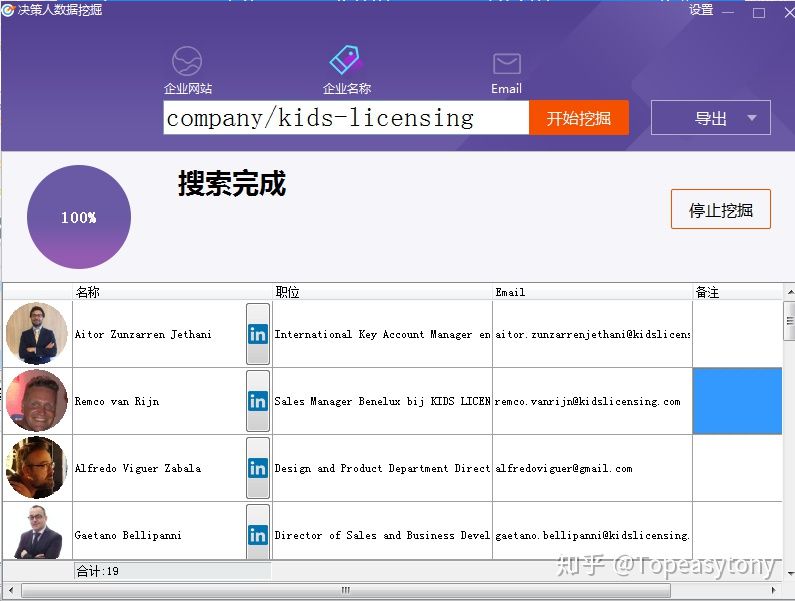Start mining with the 开始挖掘 button
The height and width of the screenshot is (601, 795).
(x=579, y=118)
